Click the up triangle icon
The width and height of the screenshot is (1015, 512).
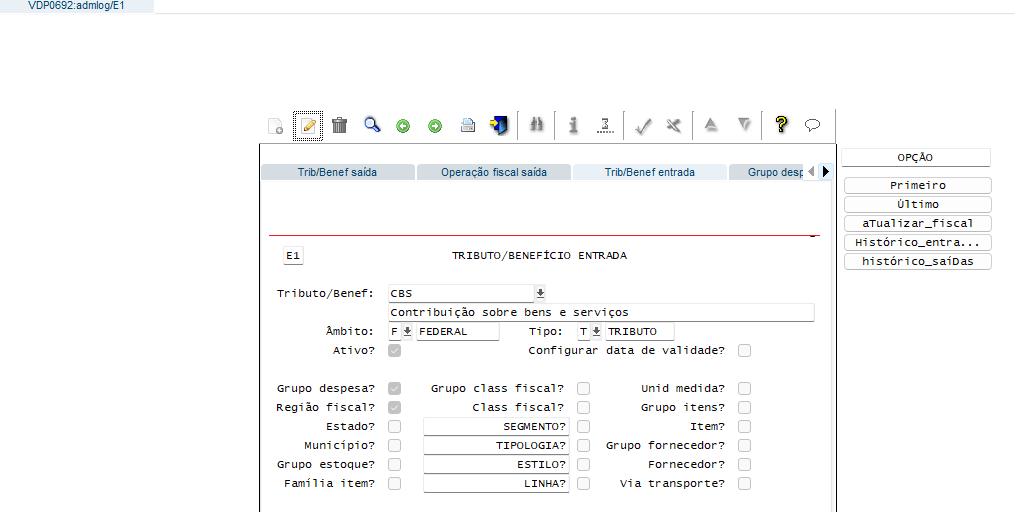pos(711,124)
